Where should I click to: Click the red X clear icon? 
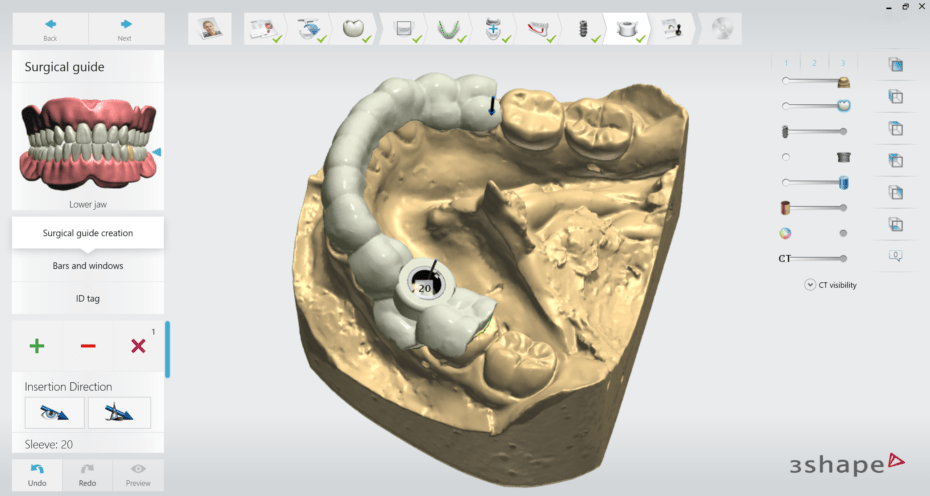pyautogui.click(x=138, y=346)
